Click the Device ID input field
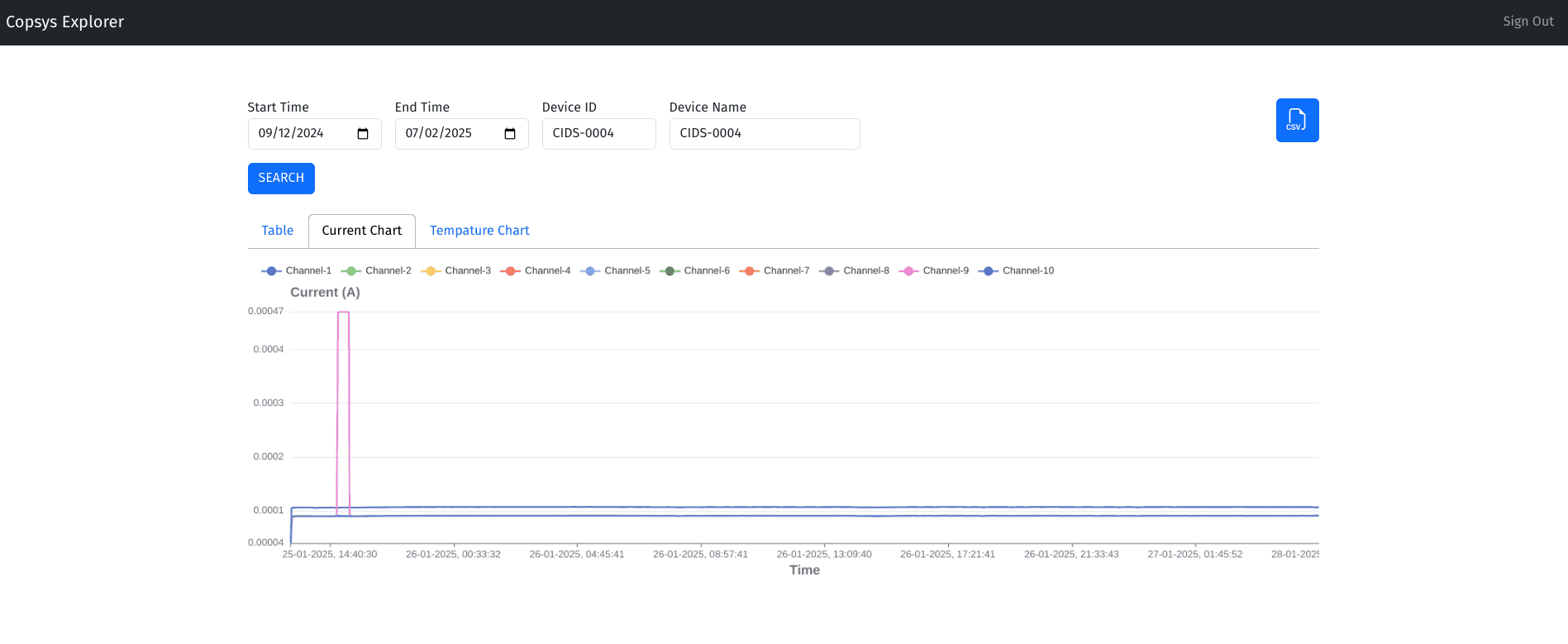Image resolution: width=1568 pixels, height=644 pixels. (599, 134)
